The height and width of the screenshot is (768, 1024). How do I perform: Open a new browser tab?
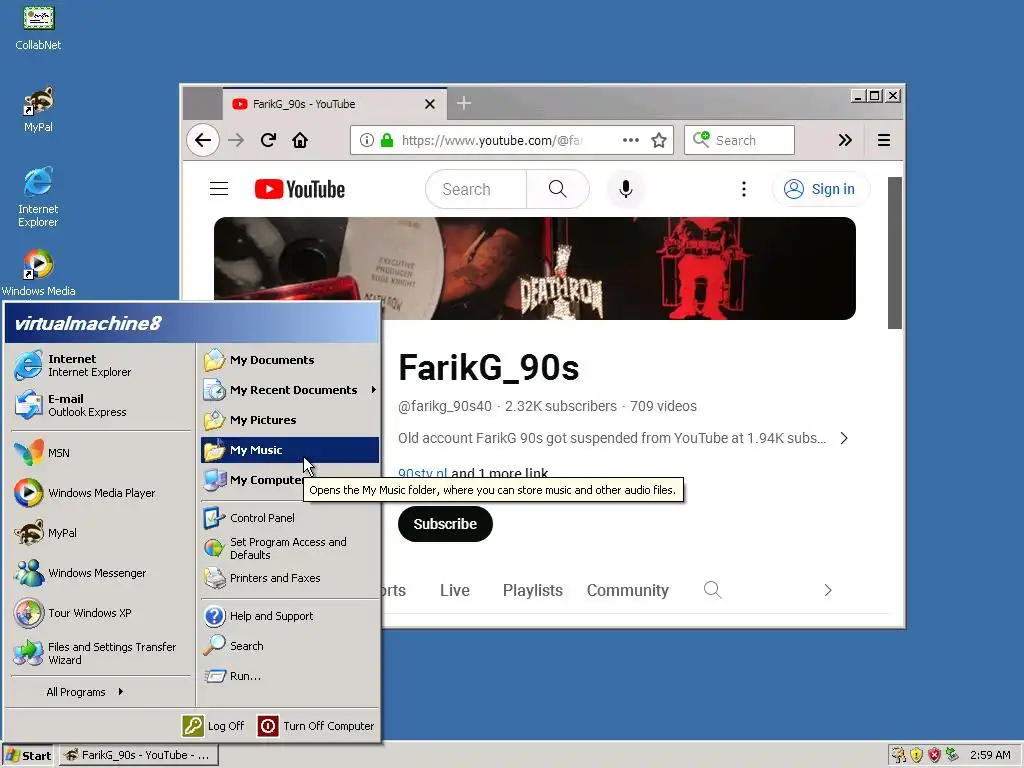(x=464, y=103)
